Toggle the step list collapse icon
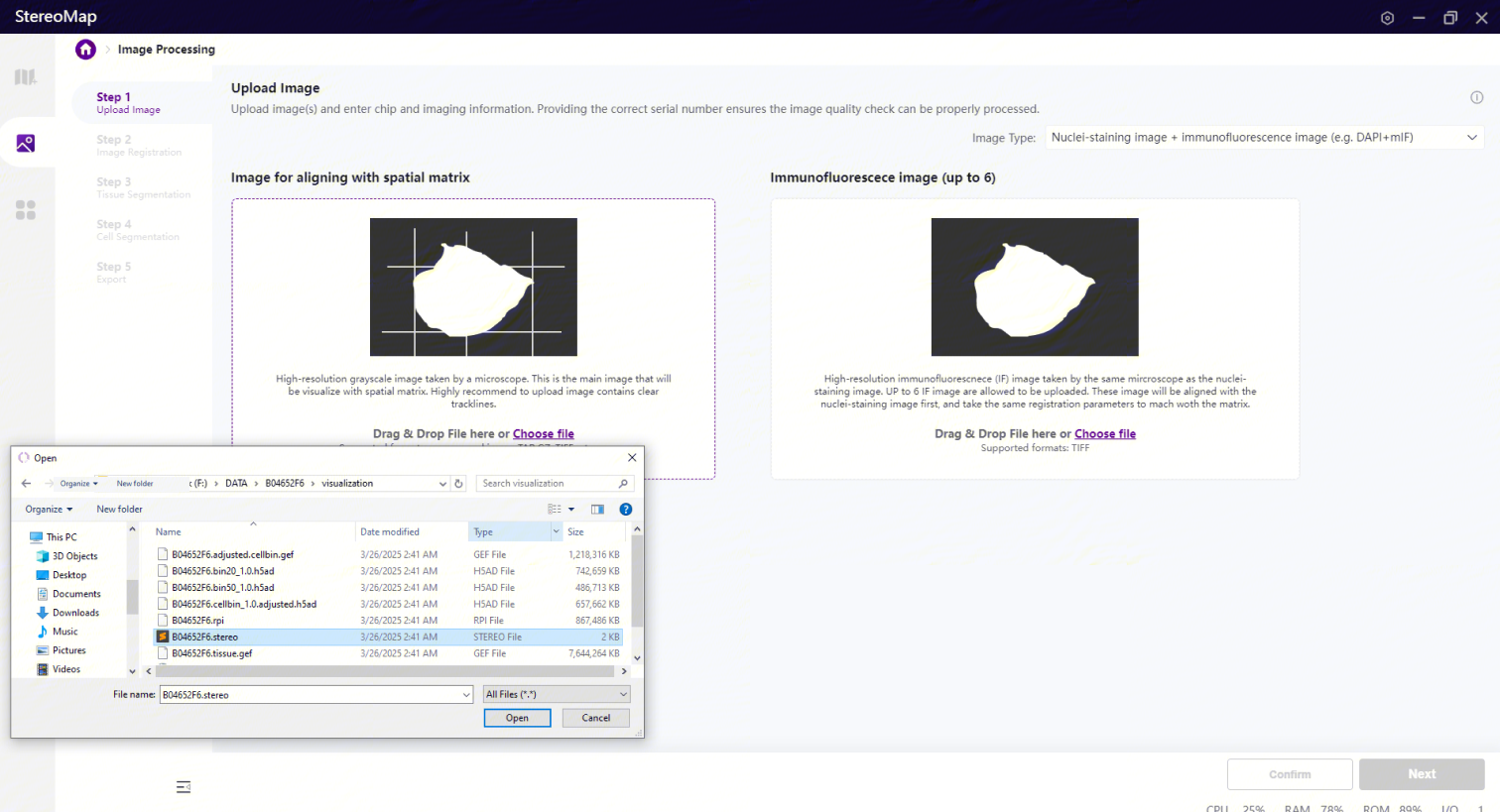This screenshot has width=1500, height=812. pyautogui.click(x=184, y=787)
